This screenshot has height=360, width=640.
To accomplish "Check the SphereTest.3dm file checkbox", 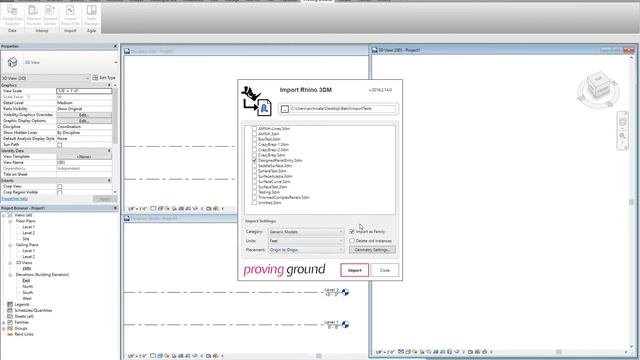I will pyautogui.click(x=254, y=171).
